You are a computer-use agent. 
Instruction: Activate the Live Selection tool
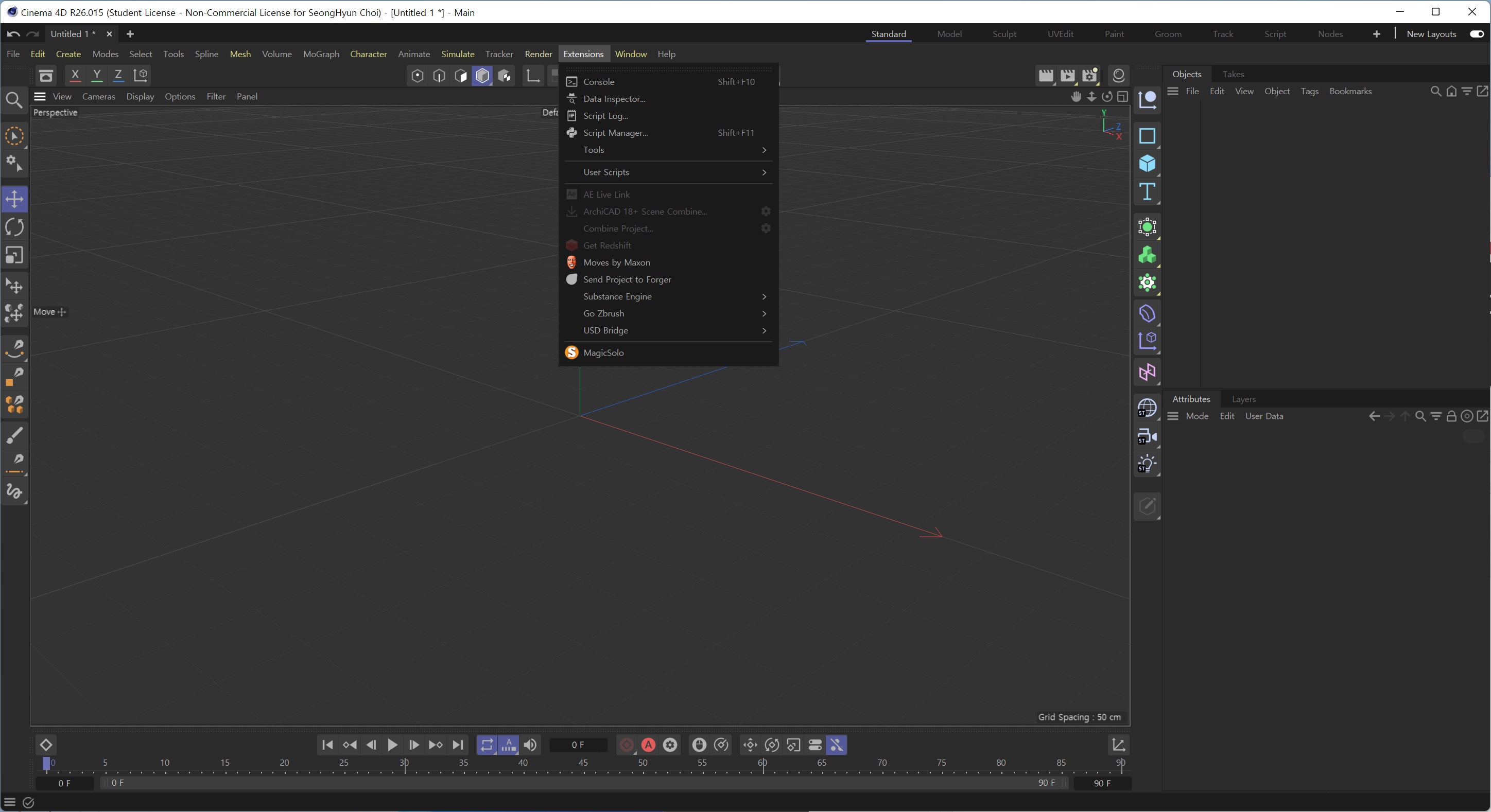click(x=14, y=136)
